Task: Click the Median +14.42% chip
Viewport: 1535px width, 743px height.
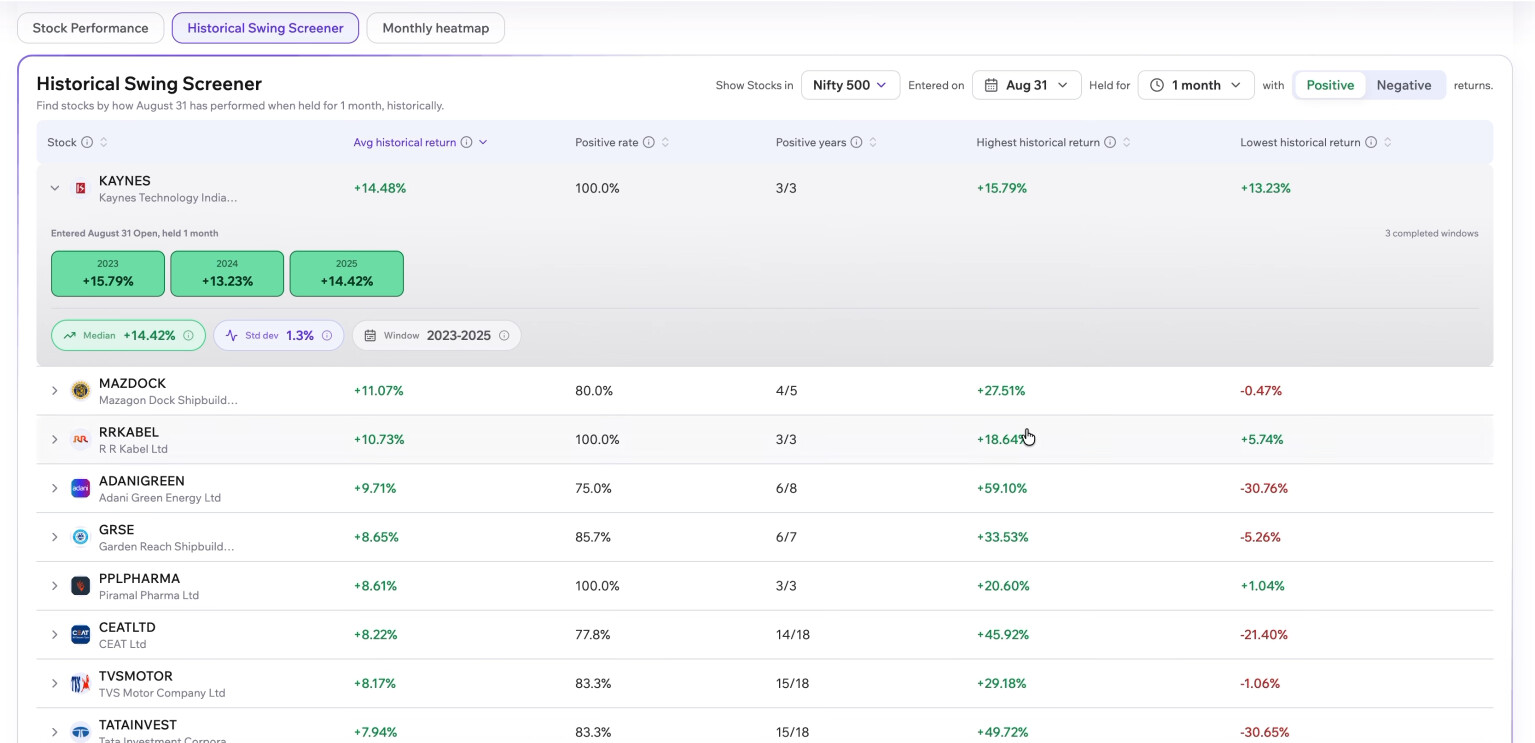Action: pyautogui.click(x=128, y=336)
